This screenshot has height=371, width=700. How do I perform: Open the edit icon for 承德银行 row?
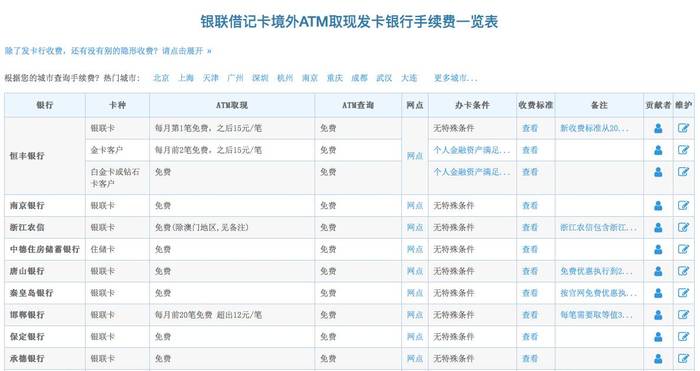click(683, 358)
